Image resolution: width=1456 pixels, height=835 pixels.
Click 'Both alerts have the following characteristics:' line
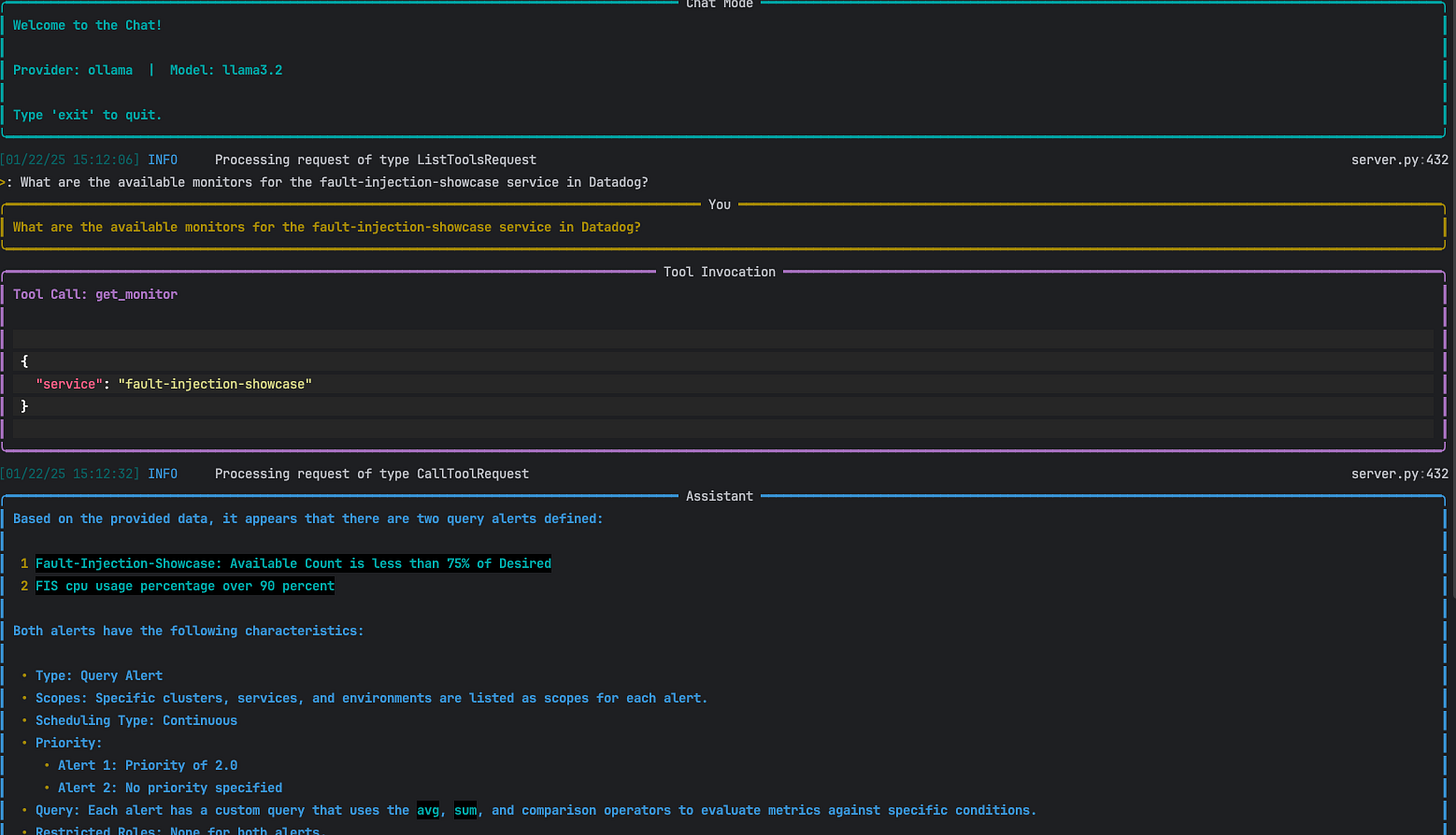pyautogui.click(x=189, y=630)
